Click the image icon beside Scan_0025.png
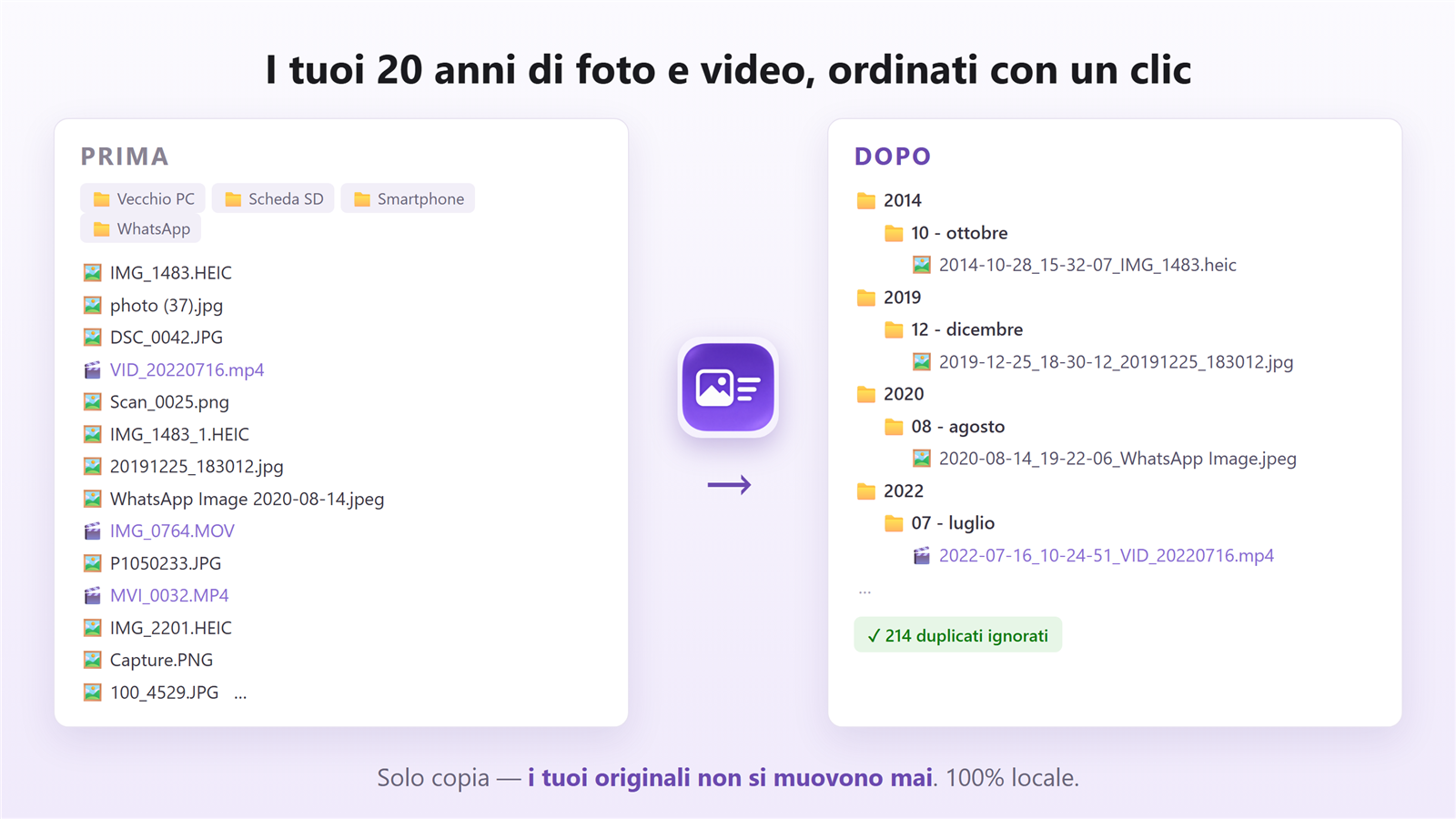This screenshot has height=819, width=1456. 93,402
